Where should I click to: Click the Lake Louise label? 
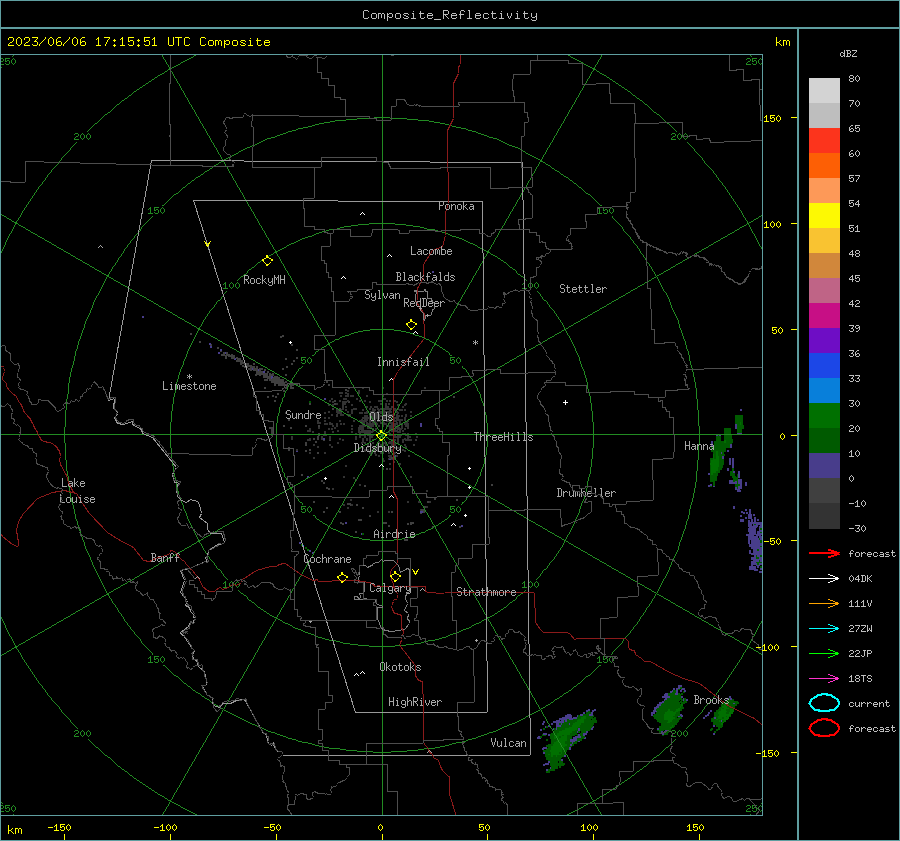coord(77,491)
